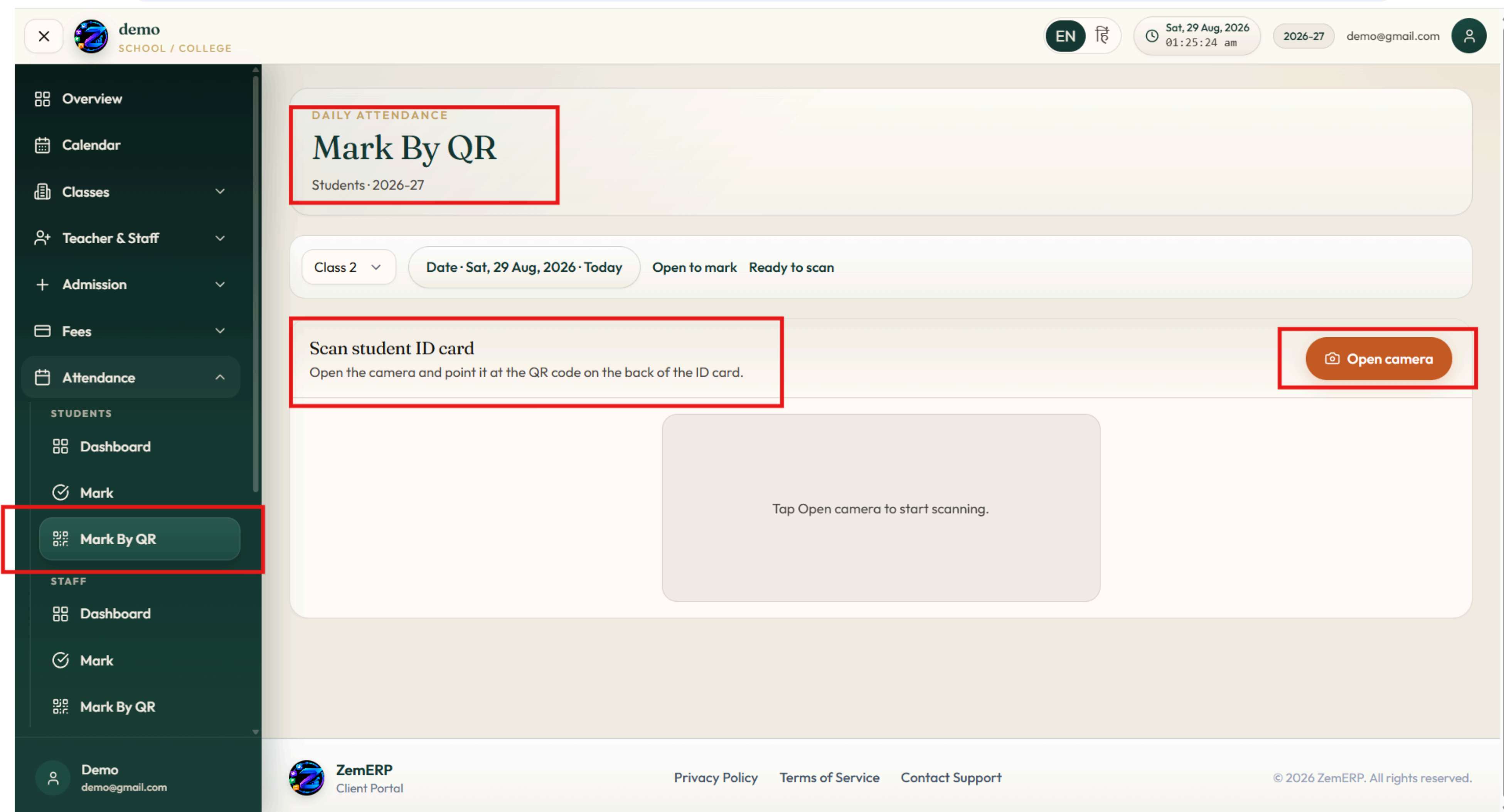
Task: Open Staff Mark attendance page
Action: click(x=140, y=660)
